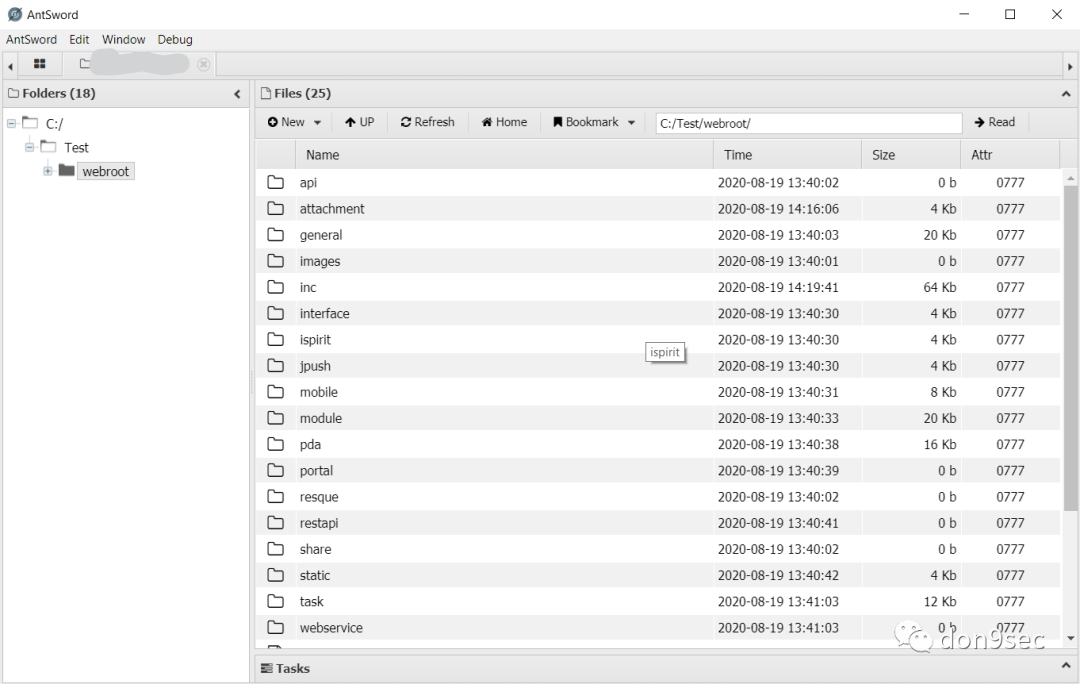The width and height of the screenshot is (1080, 684).
Task: Click the file list vertical scrollbar
Action: (x=1070, y=348)
